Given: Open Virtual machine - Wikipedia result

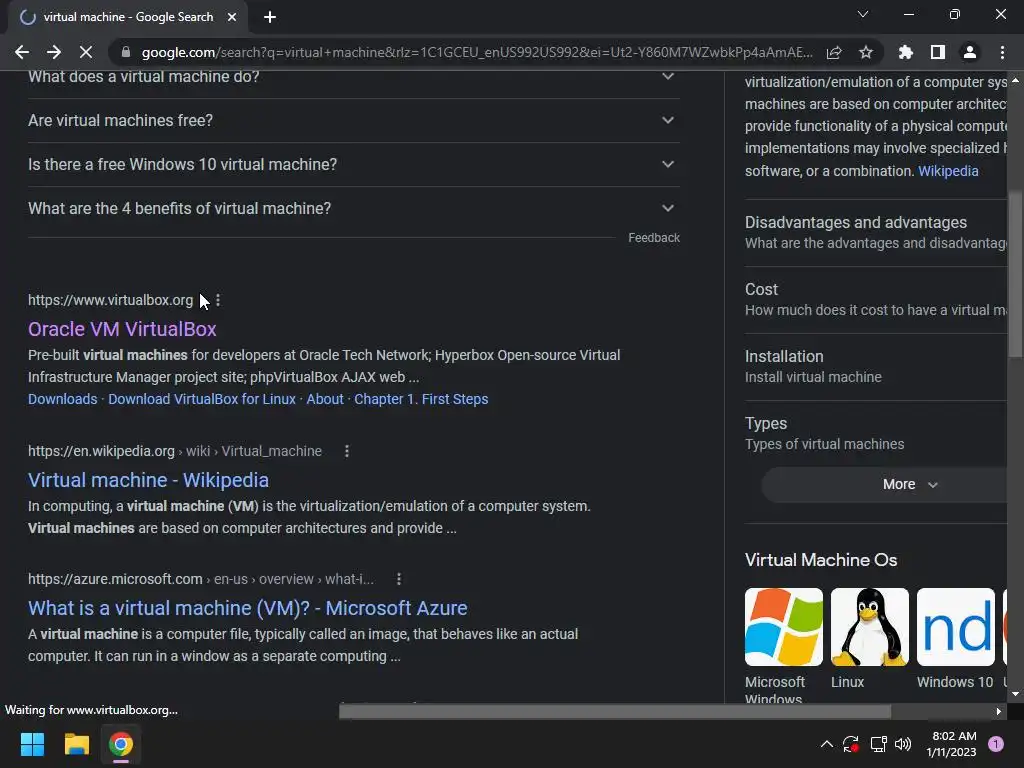Looking at the screenshot, I should 148,480.
